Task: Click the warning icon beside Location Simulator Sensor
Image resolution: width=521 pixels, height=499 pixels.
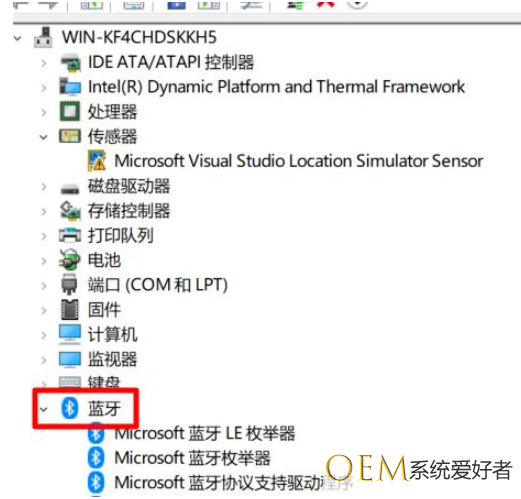Action: click(97, 161)
